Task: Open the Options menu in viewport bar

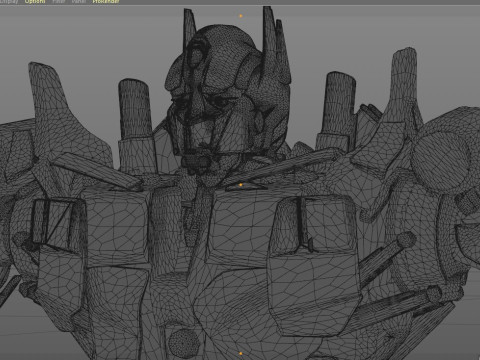Action: tap(35, 1)
